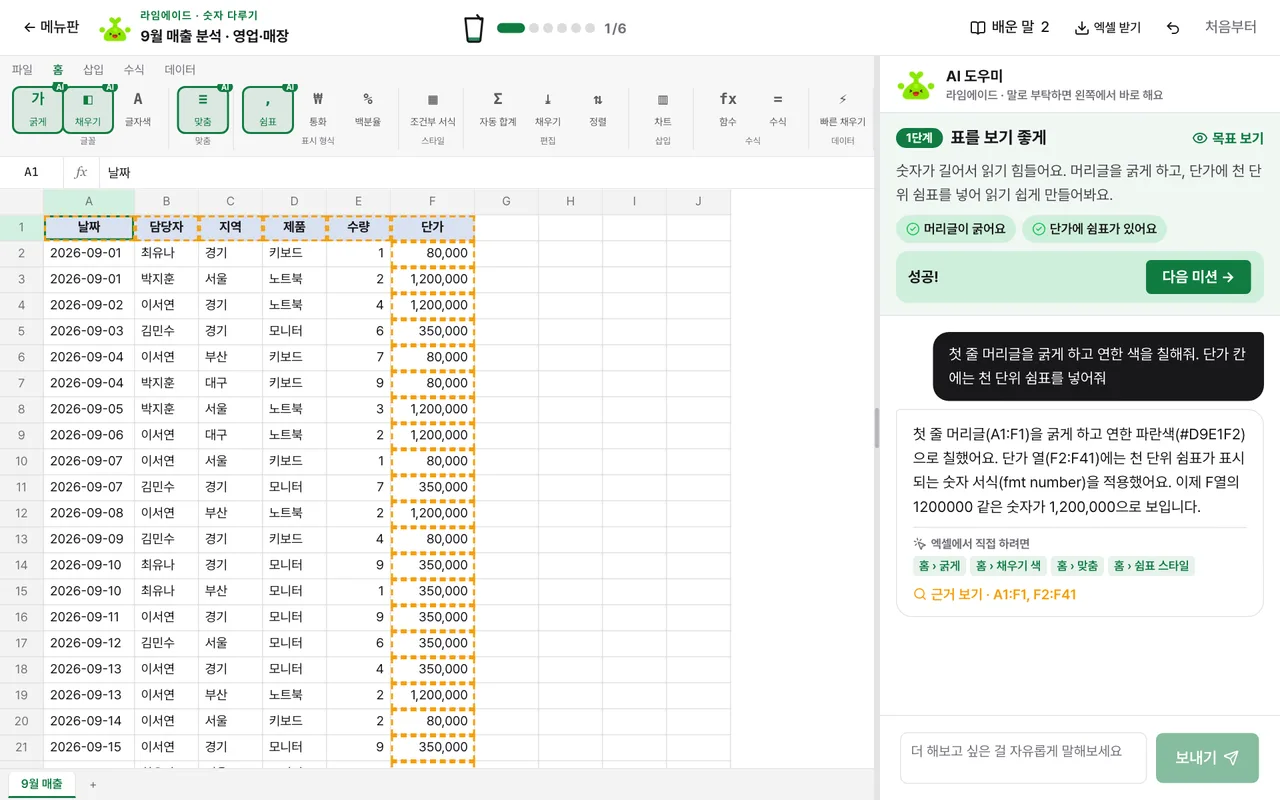This screenshot has height=800, width=1280.
Task: Click the 수식 formula tool
Action: click(778, 109)
